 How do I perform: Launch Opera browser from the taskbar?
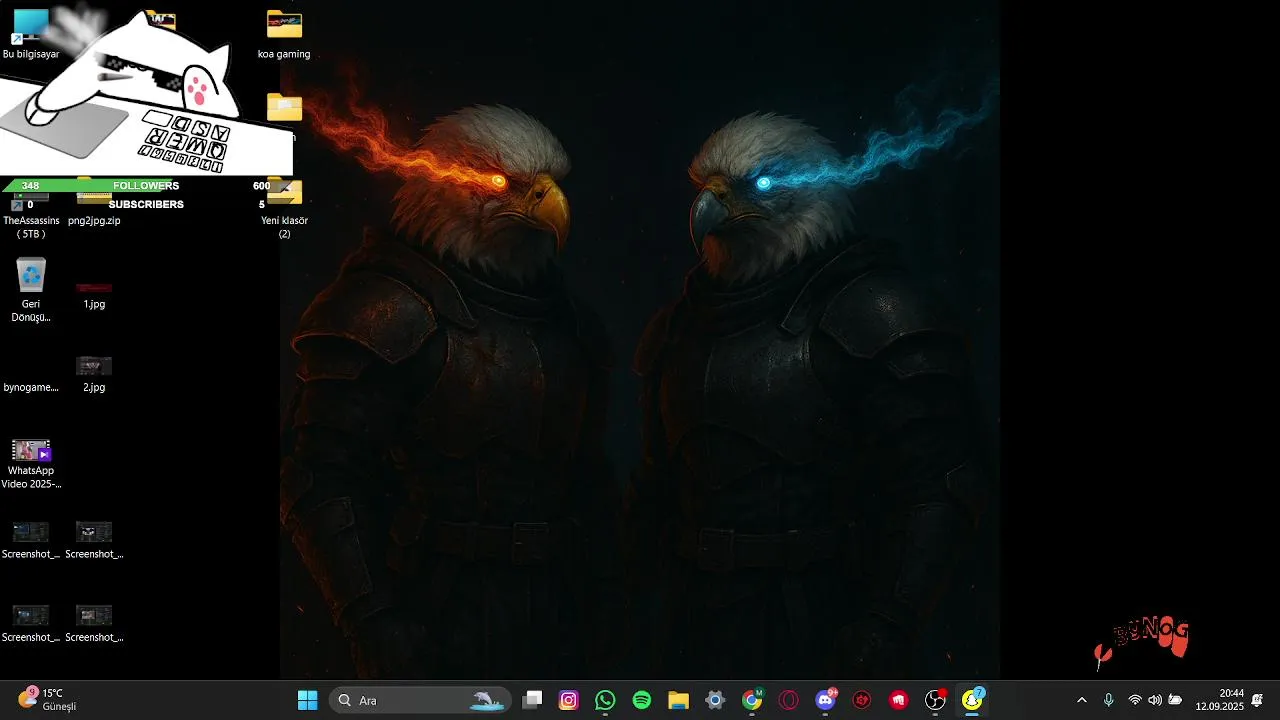pyautogui.click(x=789, y=700)
